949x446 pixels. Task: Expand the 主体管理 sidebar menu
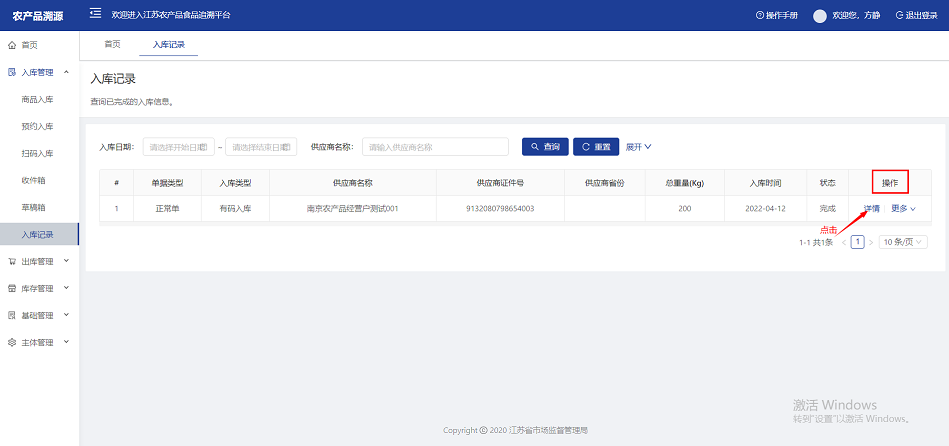coord(38,342)
